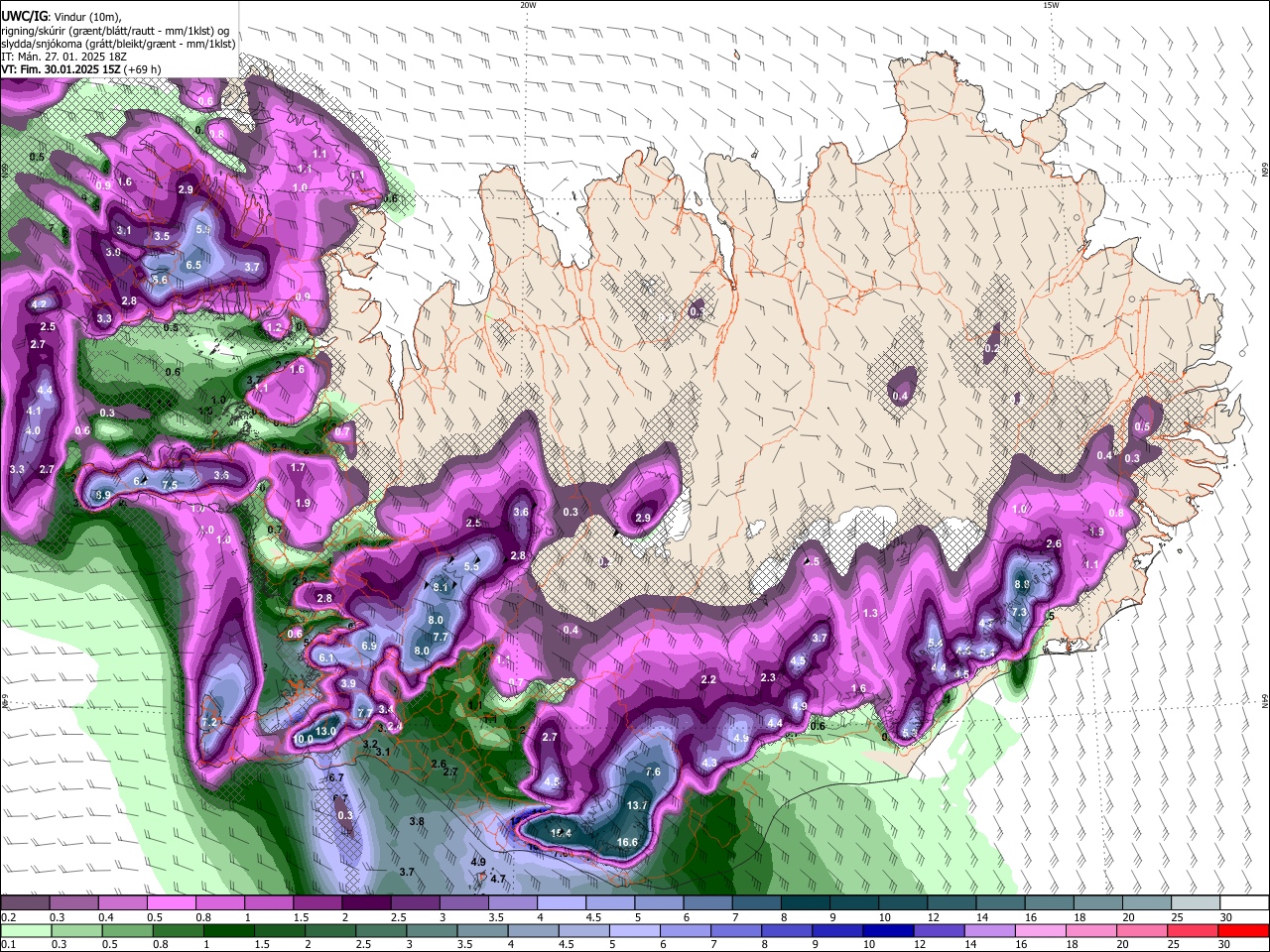The width and height of the screenshot is (1270, 952).
Task: Click the 5.6 value label in the northwest
Action: 160,280
